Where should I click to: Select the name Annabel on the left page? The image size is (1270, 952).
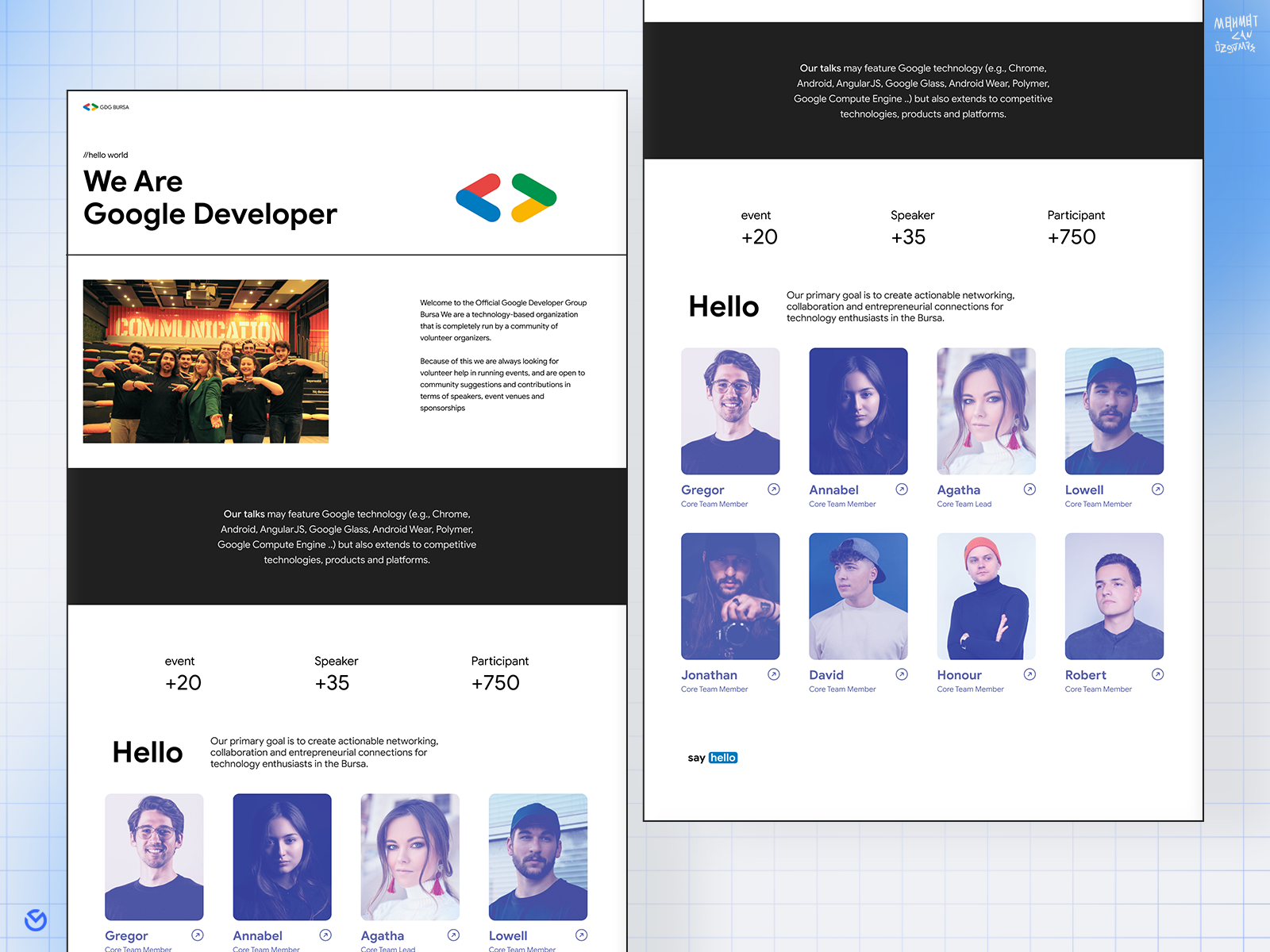(x=257, y=936)
